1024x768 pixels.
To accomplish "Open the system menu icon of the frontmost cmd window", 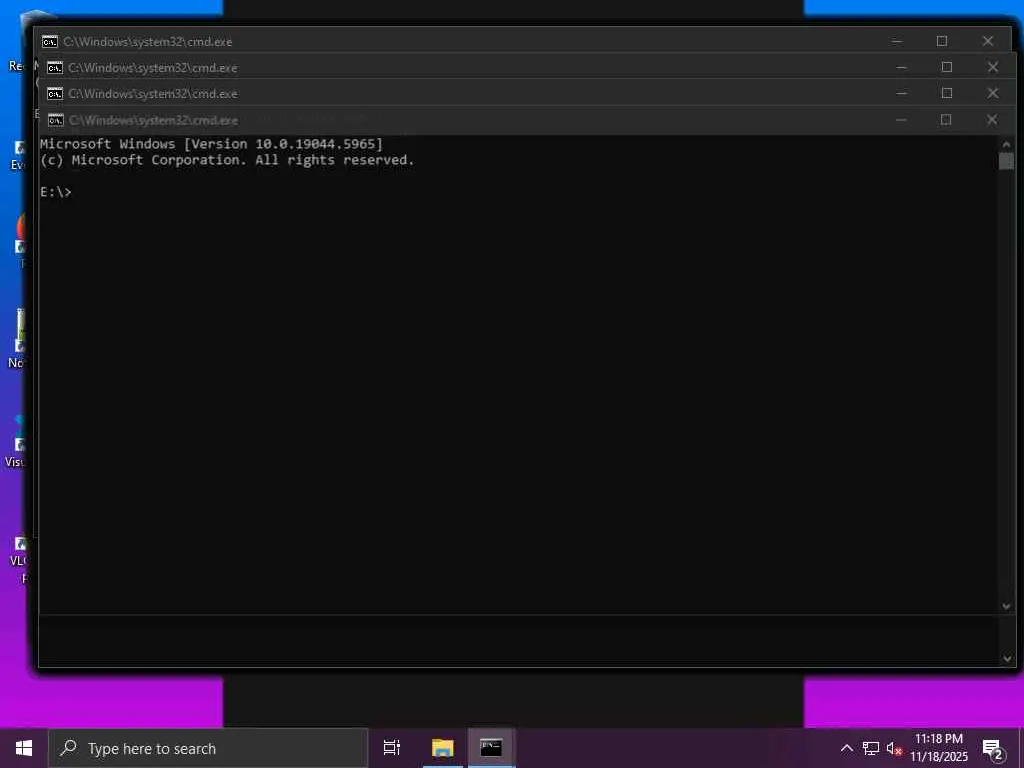I will [x=56, y=120].
